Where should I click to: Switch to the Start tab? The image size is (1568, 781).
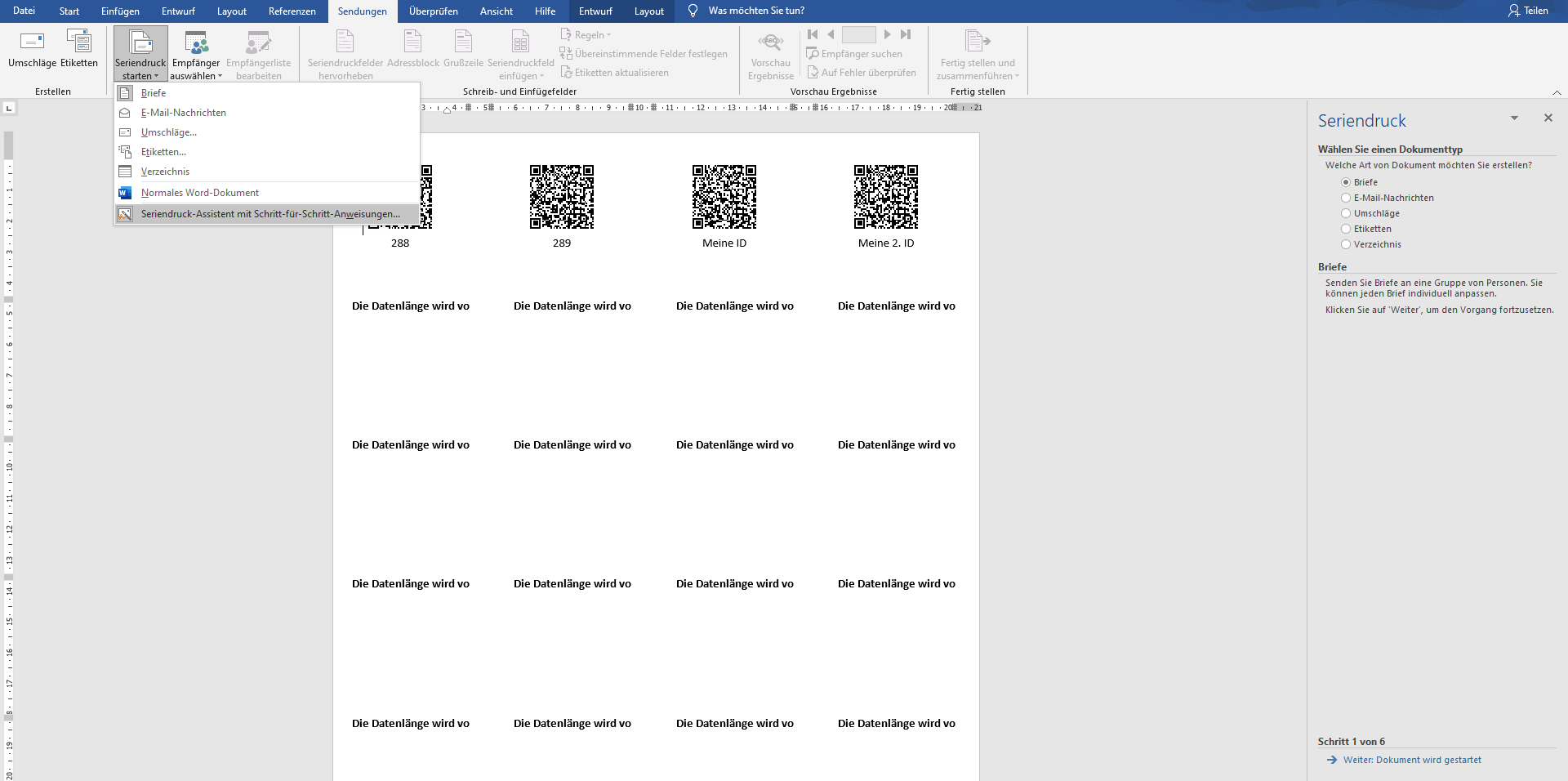tap(69, 11)
